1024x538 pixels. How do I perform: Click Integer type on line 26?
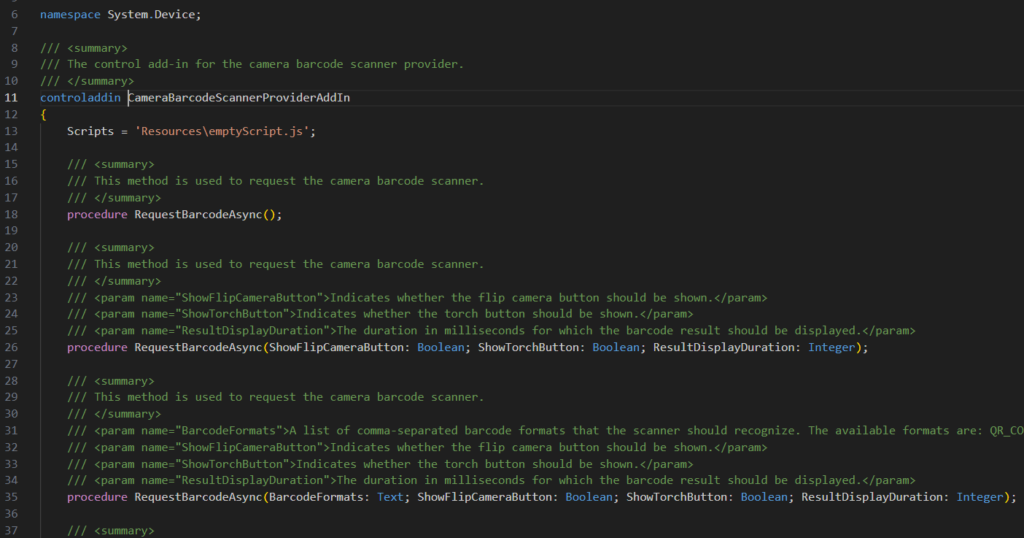click(x=831, y=347)
